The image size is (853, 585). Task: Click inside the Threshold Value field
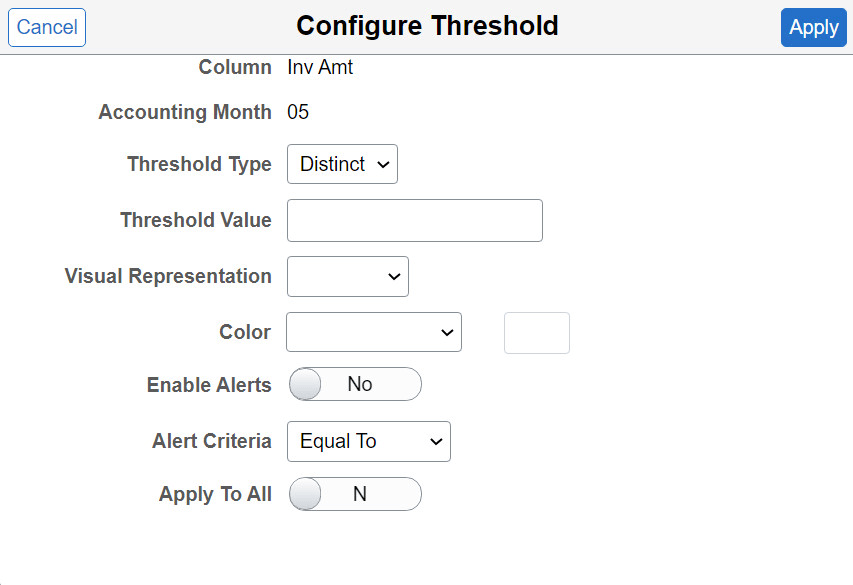point(413,220)
